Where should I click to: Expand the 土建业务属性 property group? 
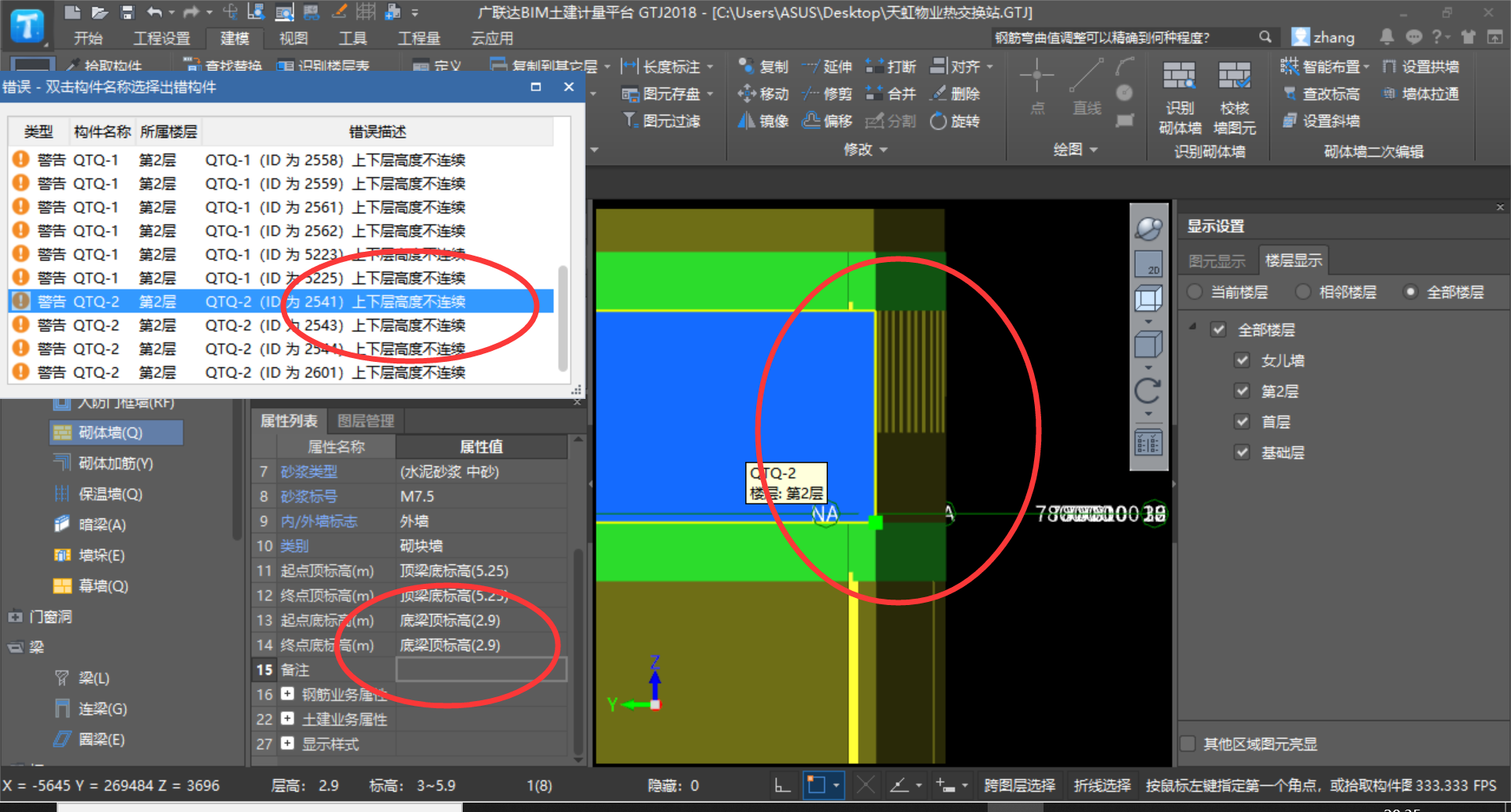(x=287, y=718)
